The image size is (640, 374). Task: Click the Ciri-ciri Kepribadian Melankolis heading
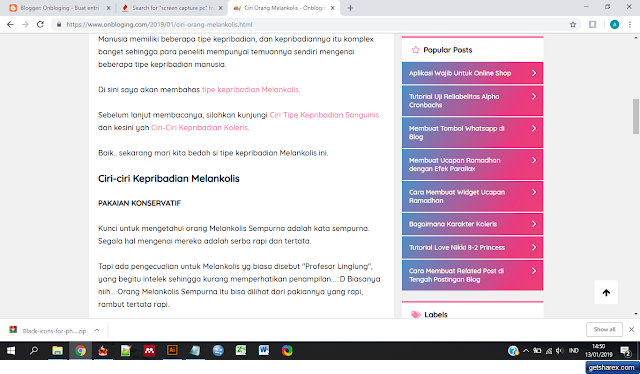pos(169,179)
